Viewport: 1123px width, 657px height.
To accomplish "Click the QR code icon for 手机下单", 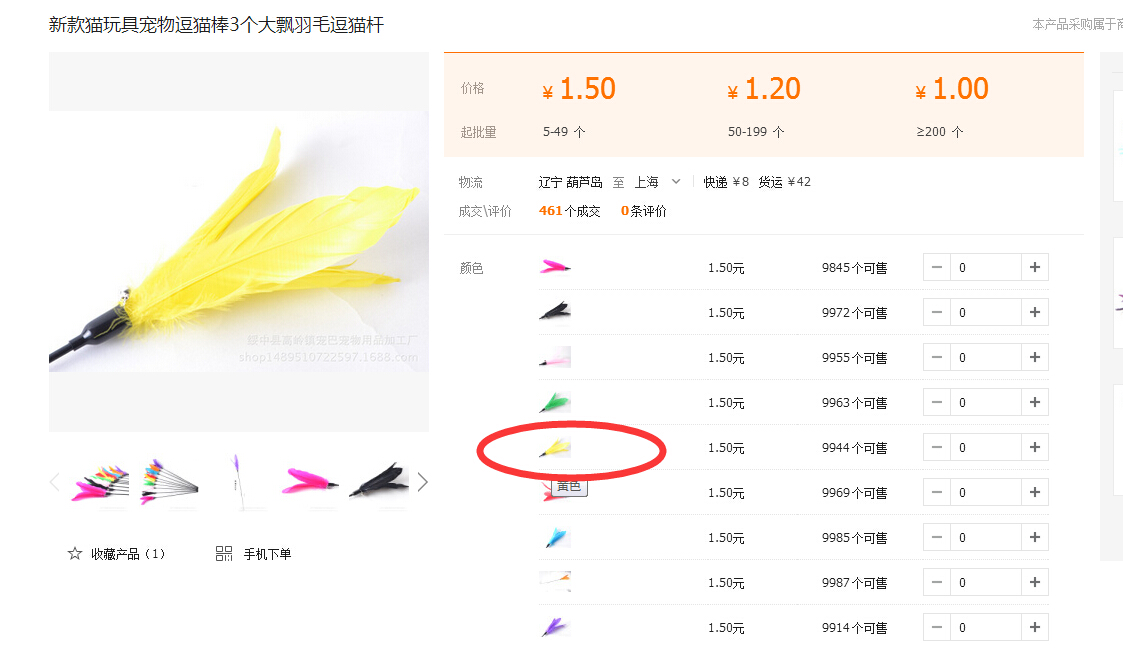I will (x=224, y=554).
